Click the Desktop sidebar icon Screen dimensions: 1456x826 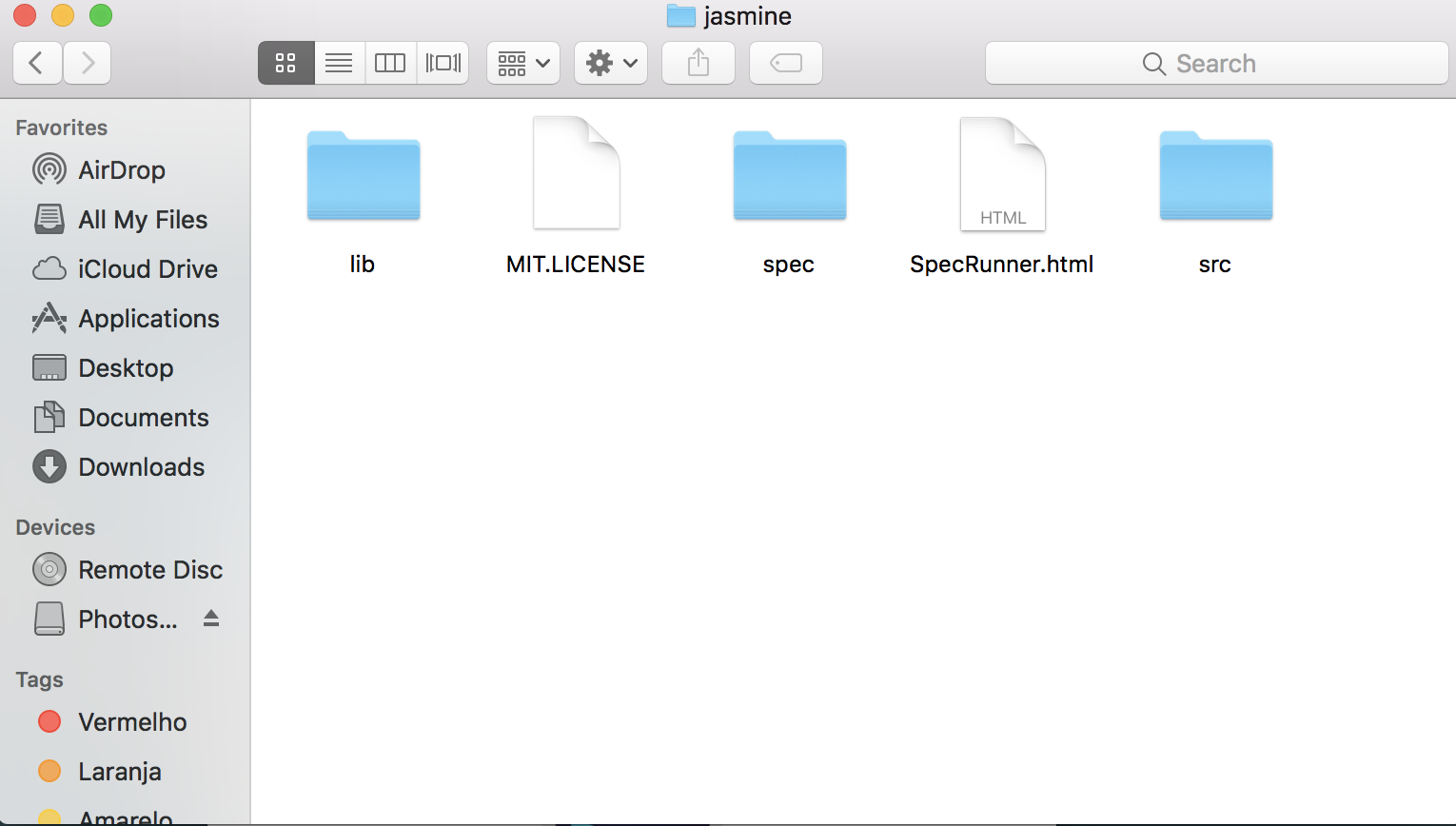coord(49,367)
